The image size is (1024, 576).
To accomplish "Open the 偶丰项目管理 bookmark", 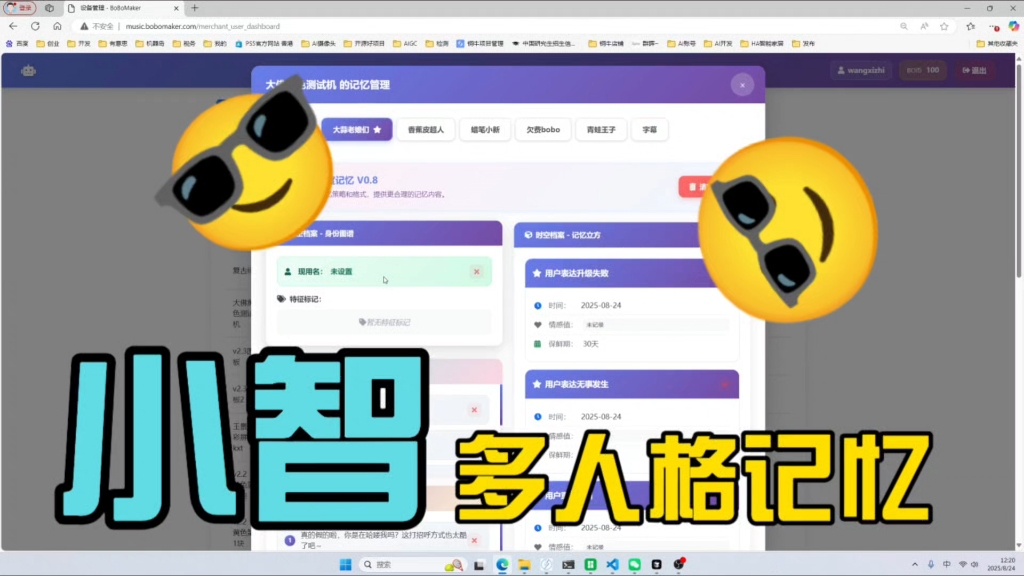I will pos(480,44).
